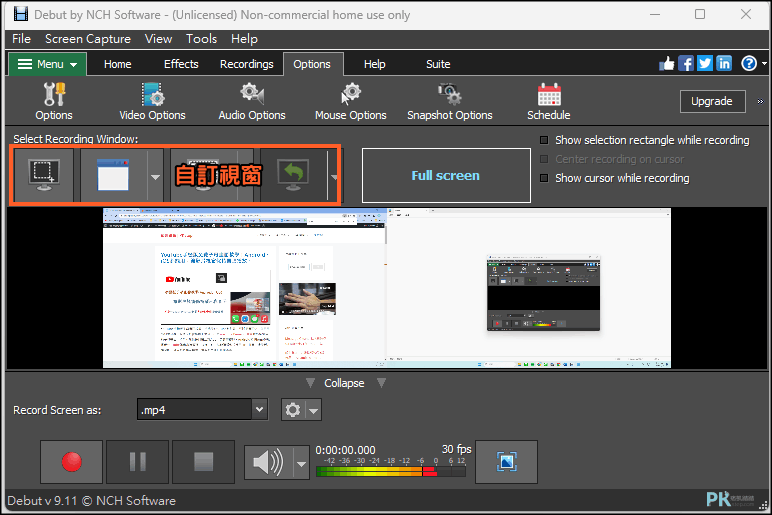Open the Help menu in menu bar
The height and width of the screenshot is (515, 772).
244,39
